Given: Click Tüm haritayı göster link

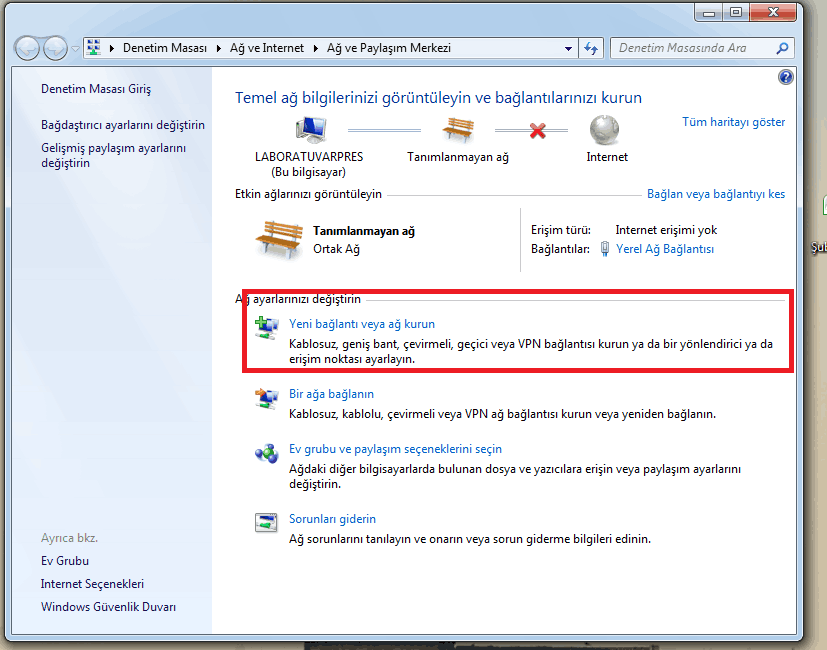Looking at the screenshot, I should point(733,122).
